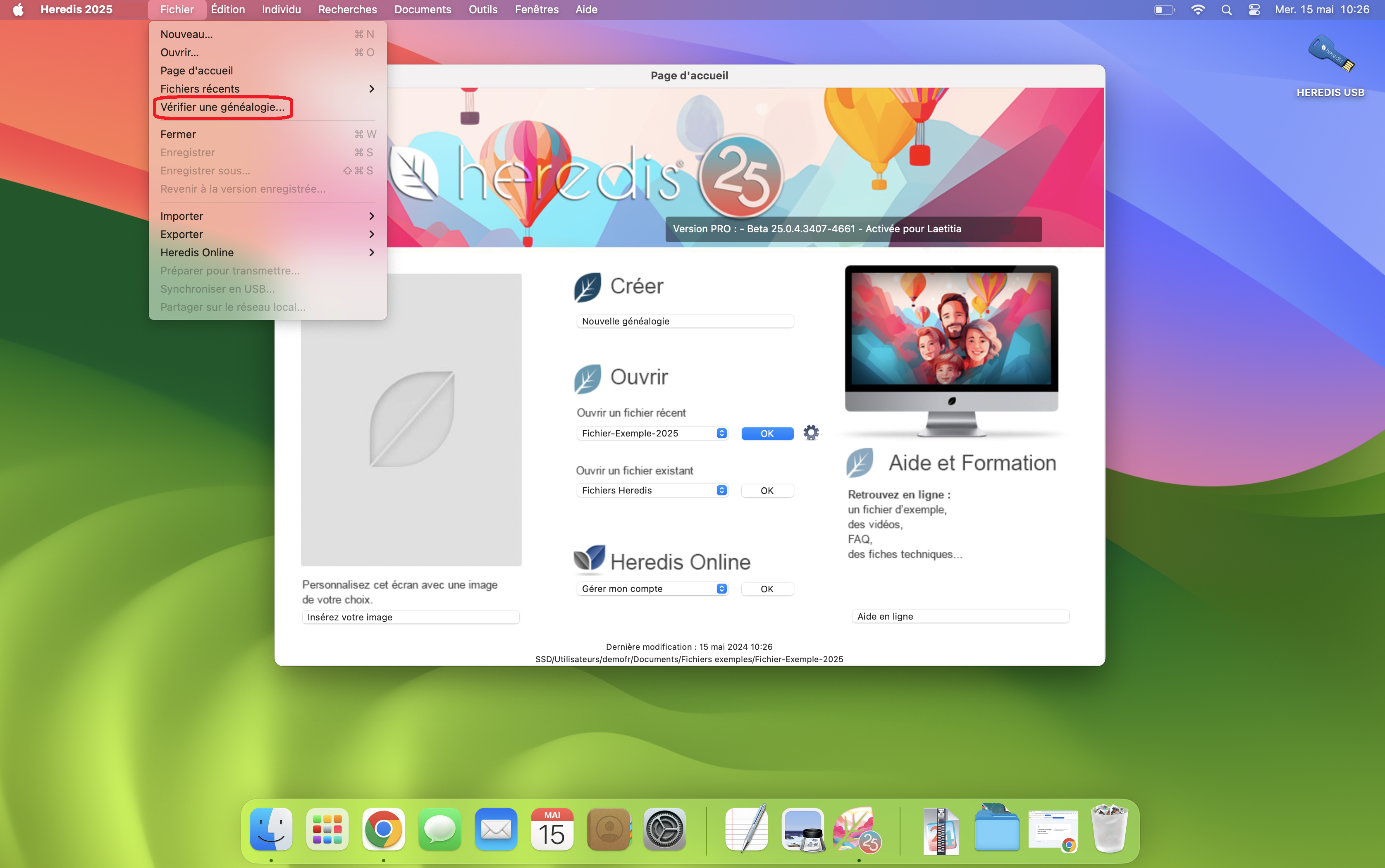Open the Wi-Fi status icon
Screen dimensions: 1385x868
1198,9
